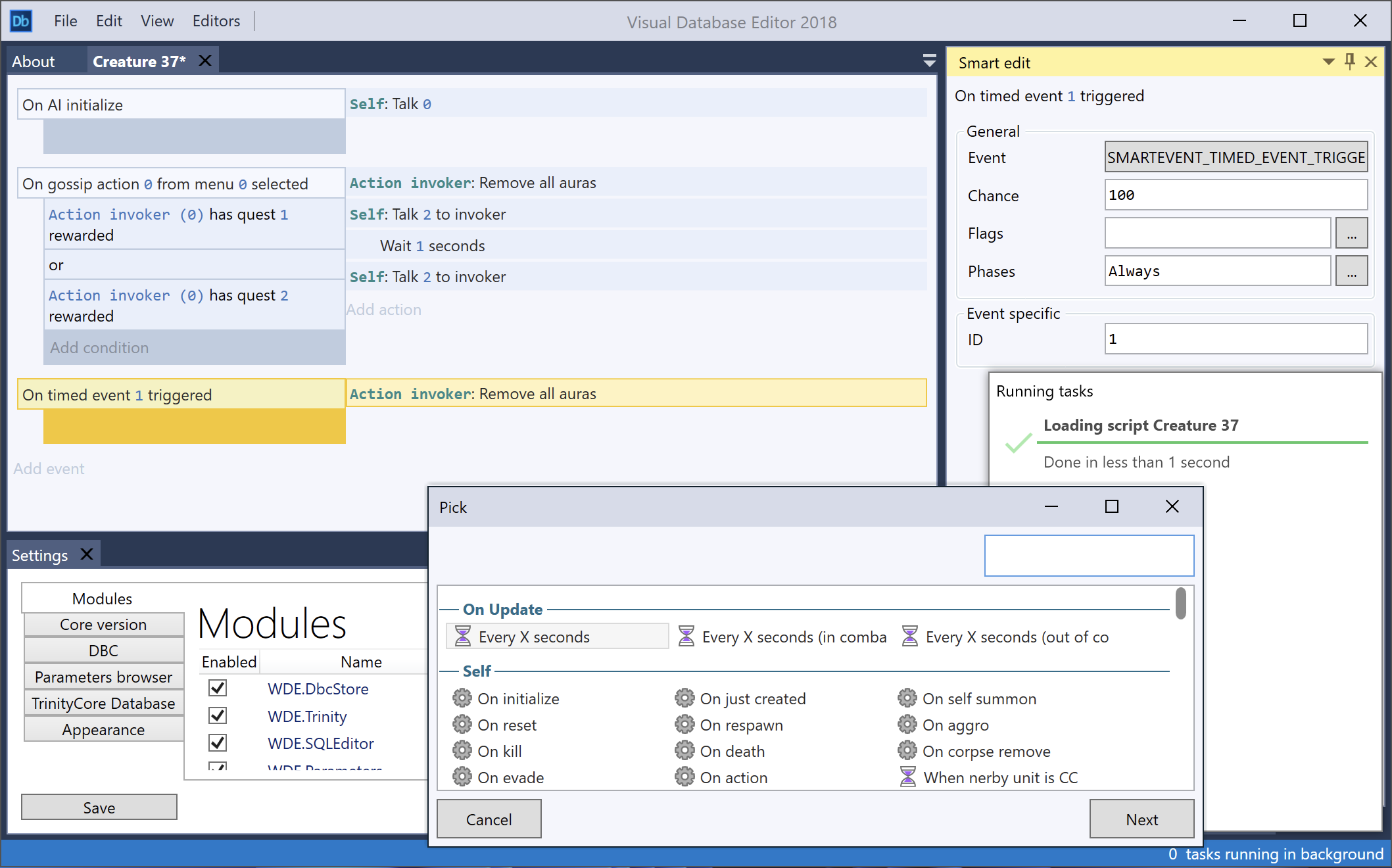This screenshot has width=1392, height=868.
Task: Click the filter icon above the script view
Action: click(928, 60)
